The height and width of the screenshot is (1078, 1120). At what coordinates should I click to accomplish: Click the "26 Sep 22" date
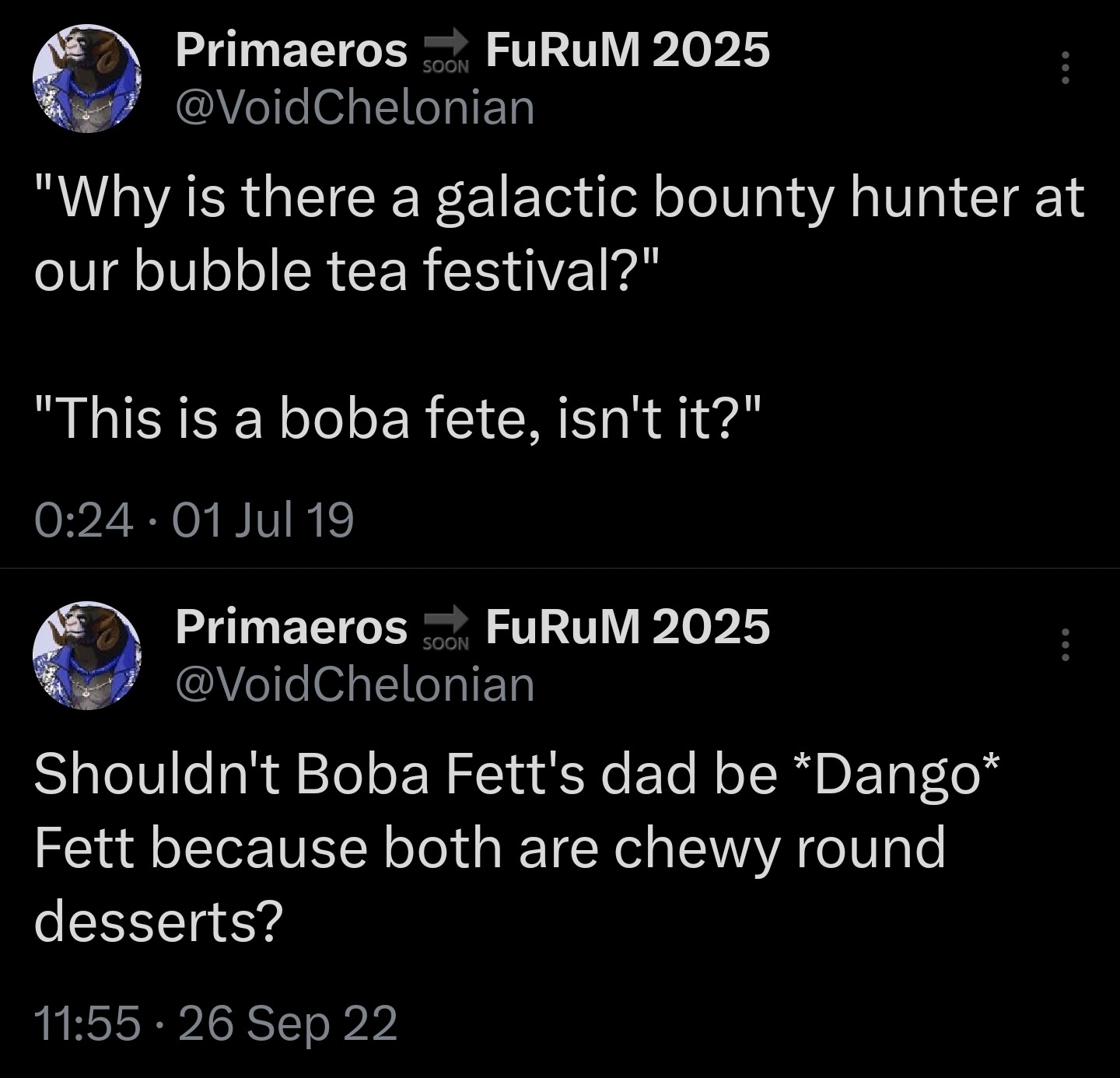(288, 1022)
